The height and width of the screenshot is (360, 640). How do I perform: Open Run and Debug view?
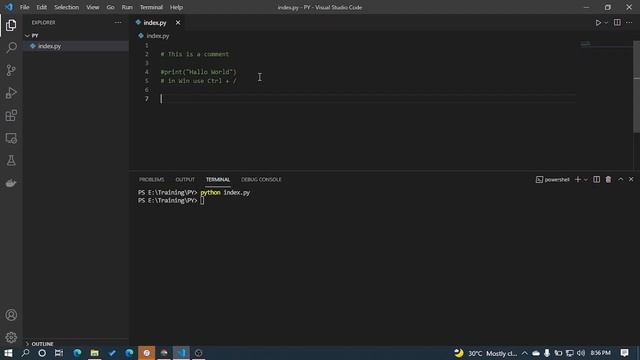tap(11, 93)
